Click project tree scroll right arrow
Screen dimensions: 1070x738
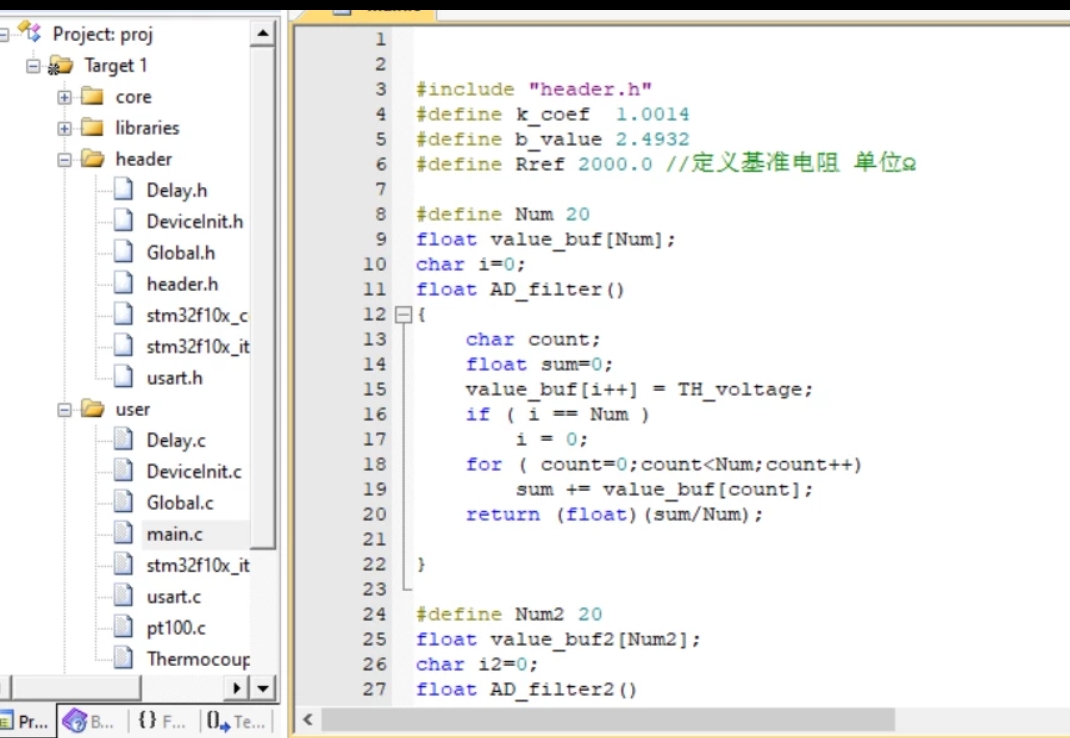(237, 687)
